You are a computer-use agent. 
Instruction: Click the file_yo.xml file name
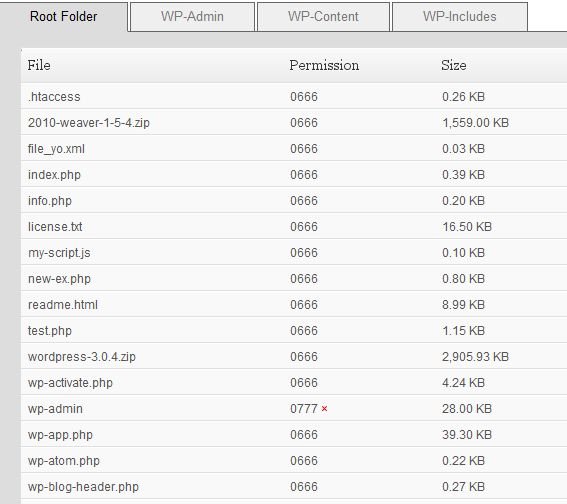(56, 149)
